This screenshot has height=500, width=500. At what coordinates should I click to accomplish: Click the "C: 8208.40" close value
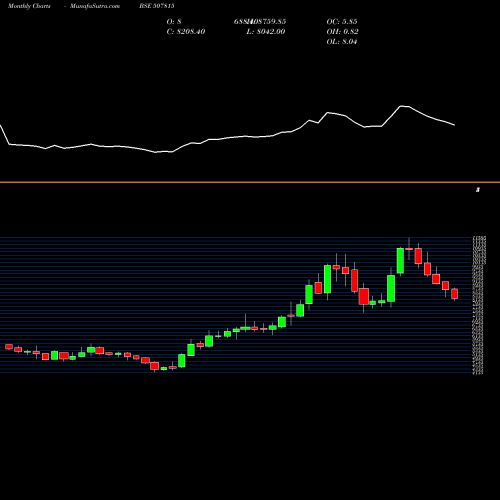click(x=186, y=32)
